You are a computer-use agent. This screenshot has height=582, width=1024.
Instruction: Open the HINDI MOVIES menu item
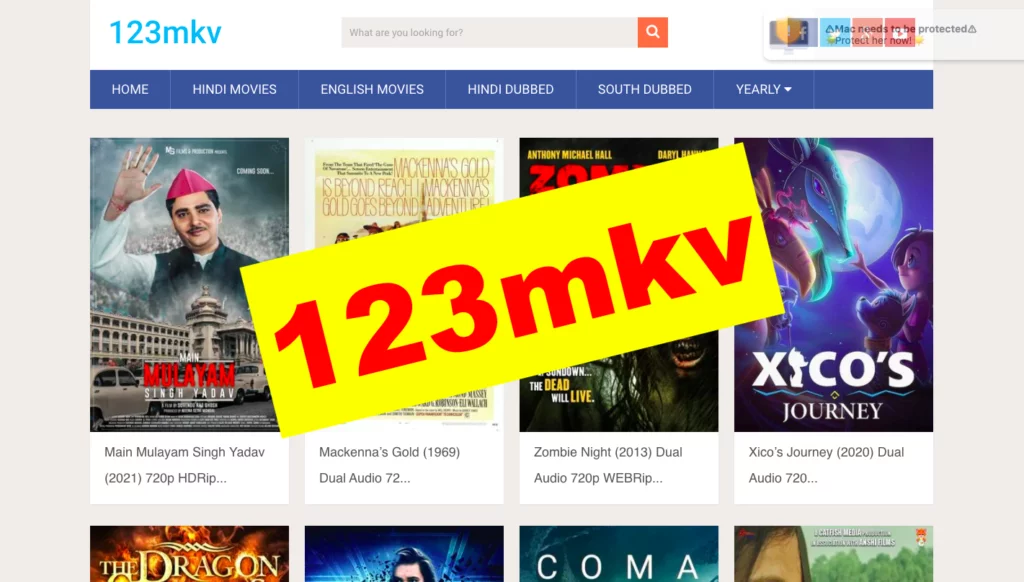(234, 89)
